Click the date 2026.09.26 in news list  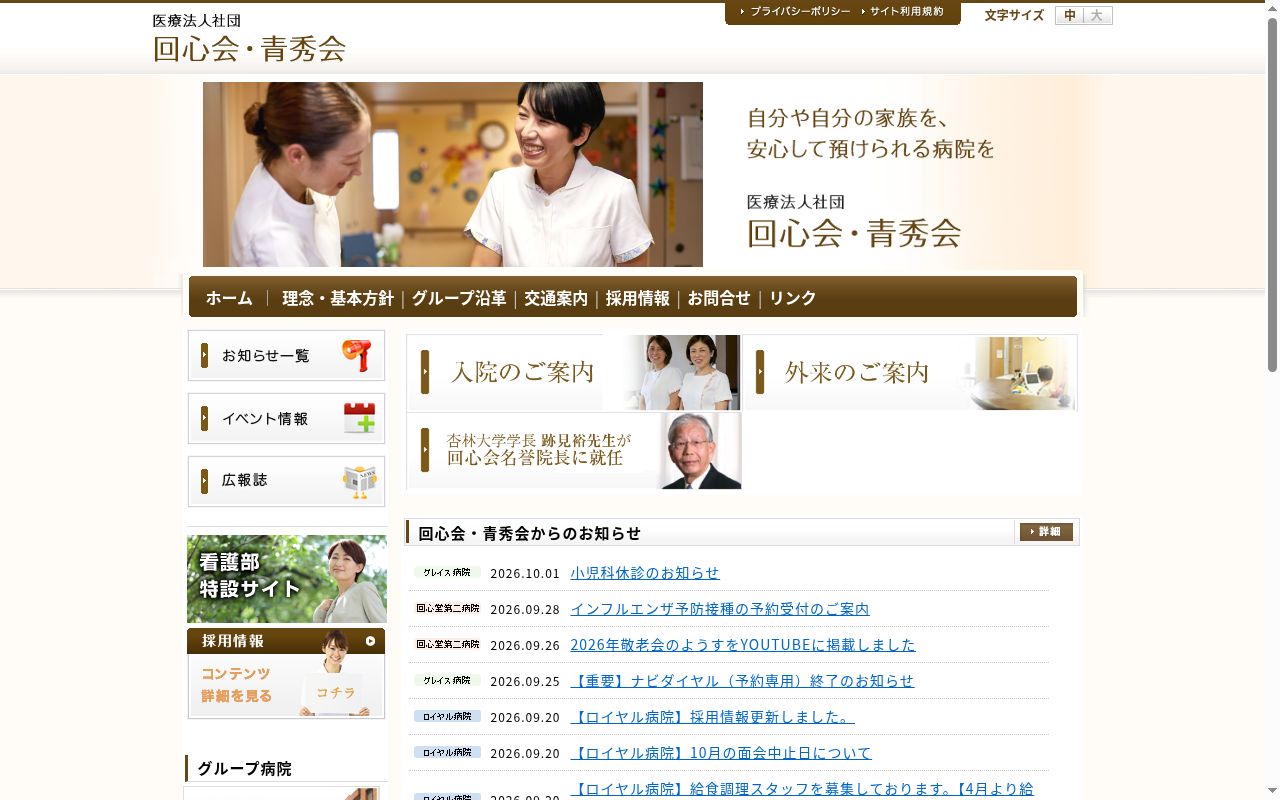[525, 645]
